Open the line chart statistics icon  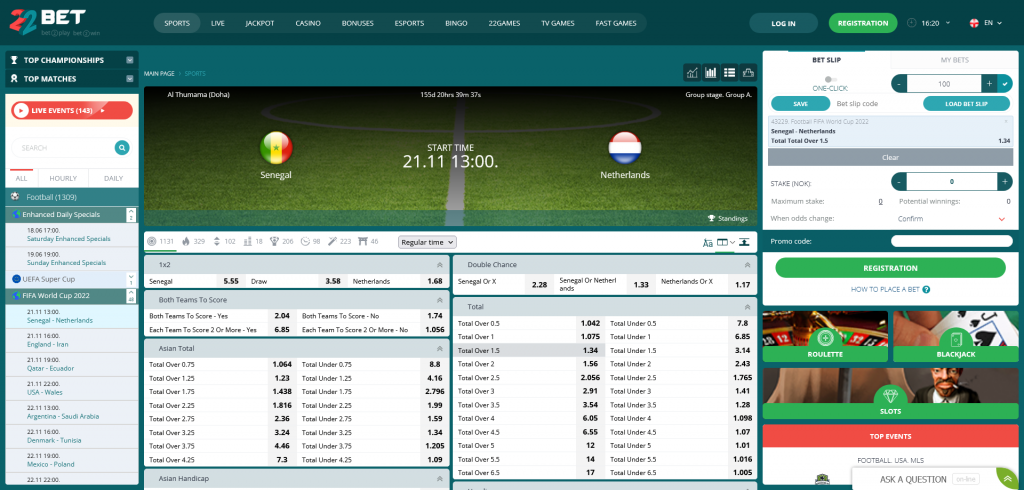click(x=693, y=73)
